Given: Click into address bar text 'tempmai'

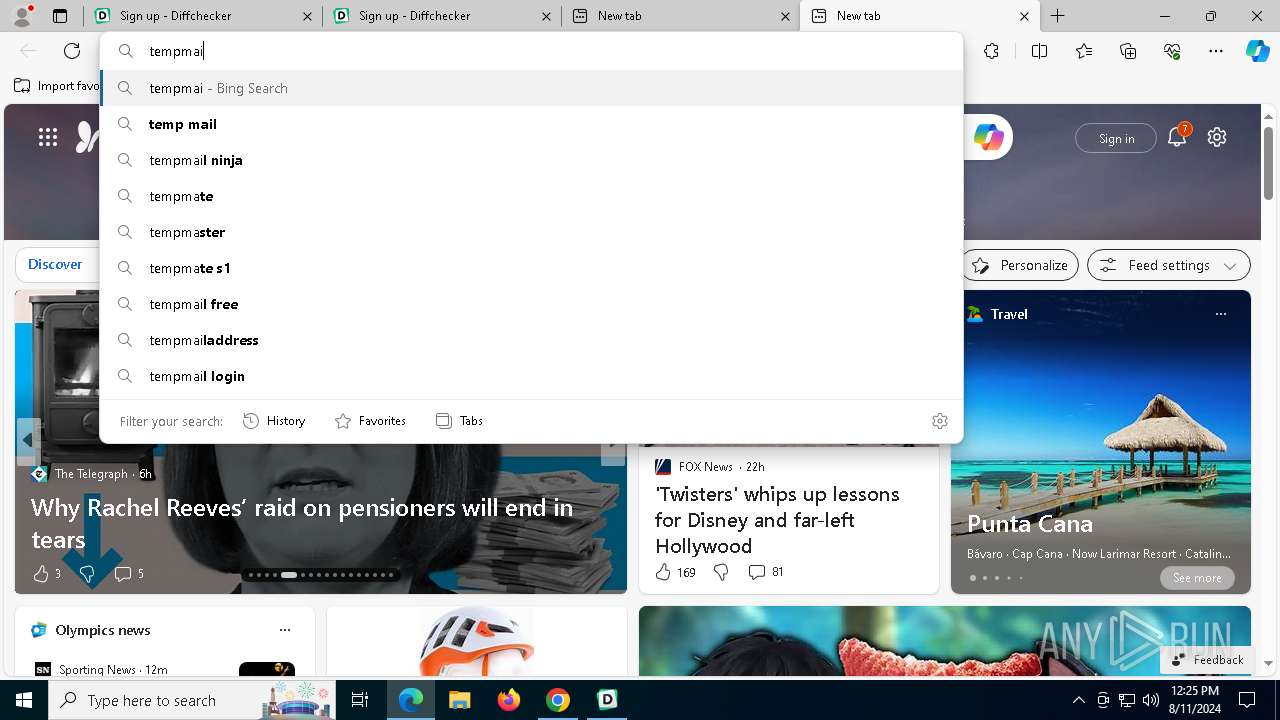Looking at the screenshot, I should [x=176, y=51].
